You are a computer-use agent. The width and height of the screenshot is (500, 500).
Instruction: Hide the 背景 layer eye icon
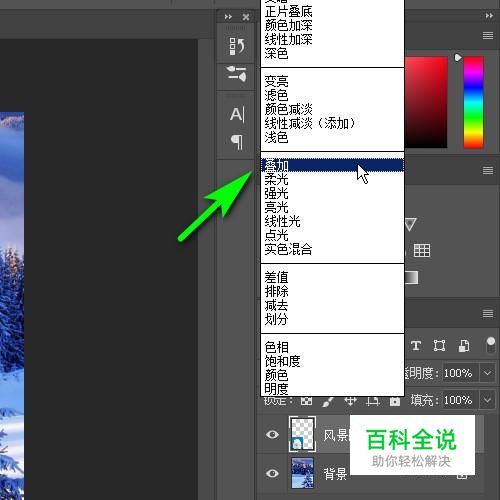[x=272, y=473]
